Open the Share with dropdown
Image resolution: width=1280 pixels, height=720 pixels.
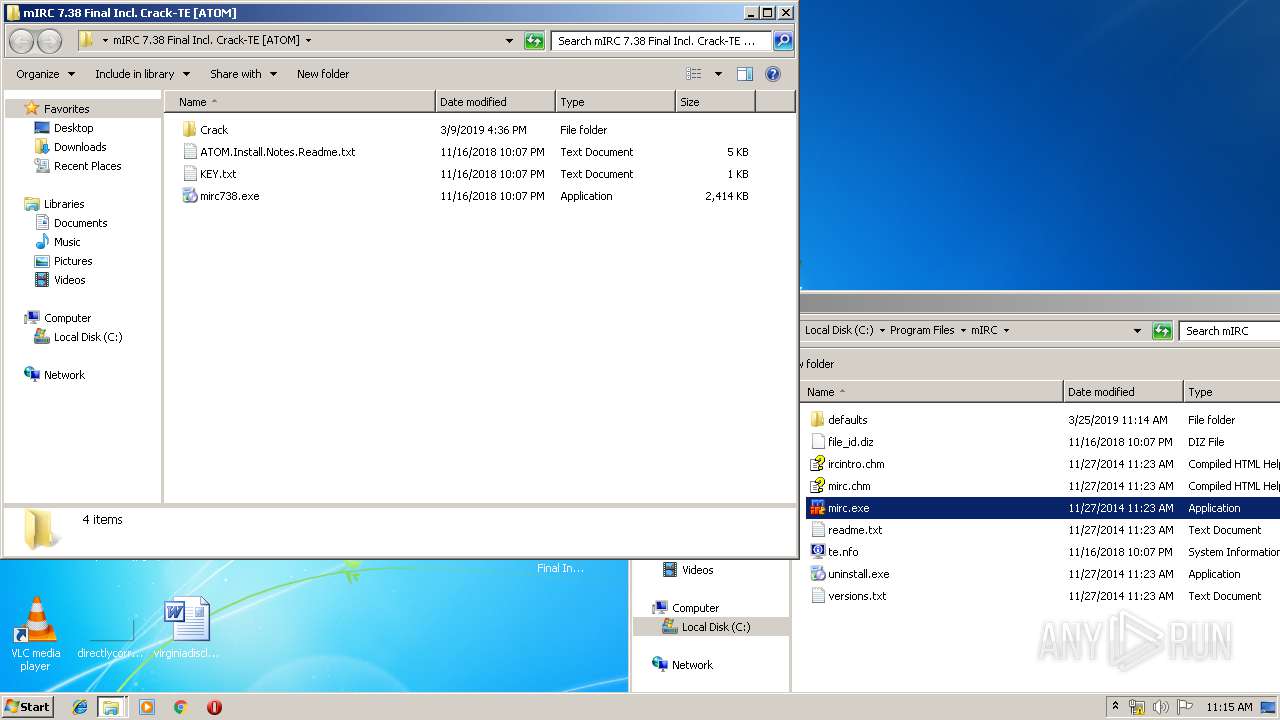pos(243,74)
